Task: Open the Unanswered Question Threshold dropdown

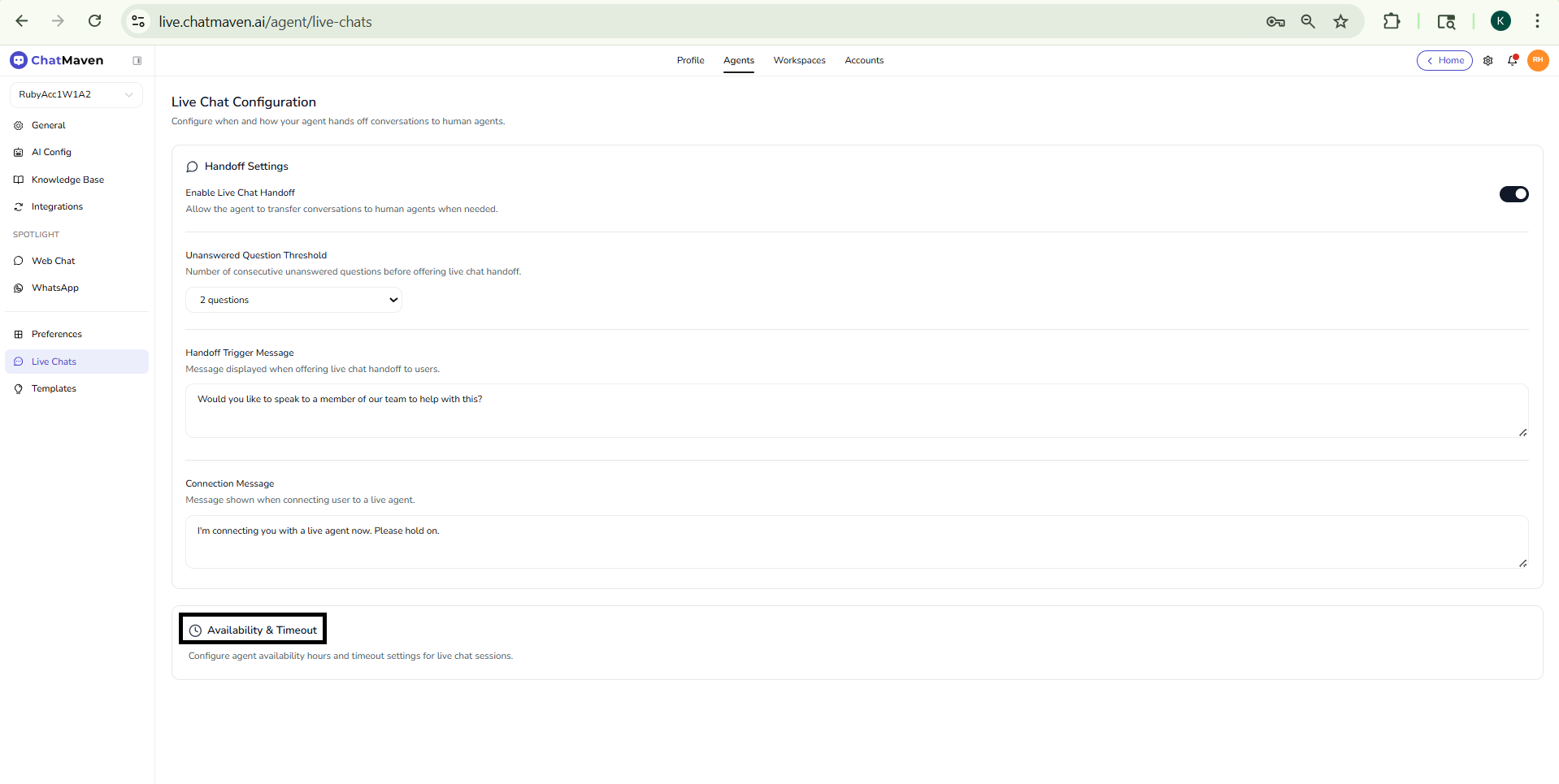Action: click(293, 299)
